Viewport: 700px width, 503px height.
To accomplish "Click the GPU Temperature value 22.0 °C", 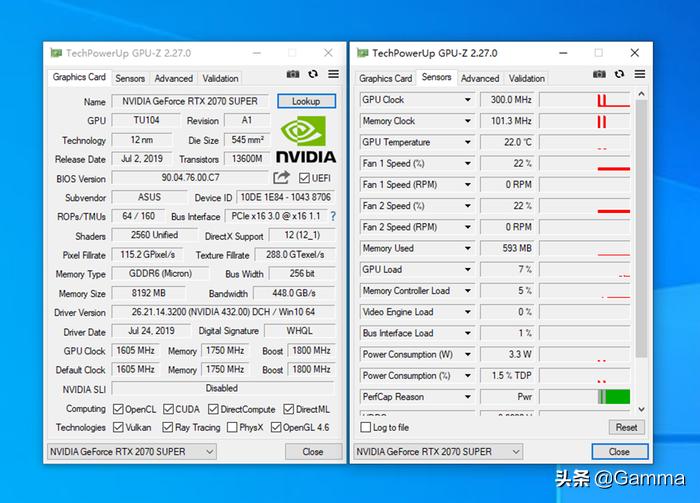I will pyautogui.click(x=507, y=142).
